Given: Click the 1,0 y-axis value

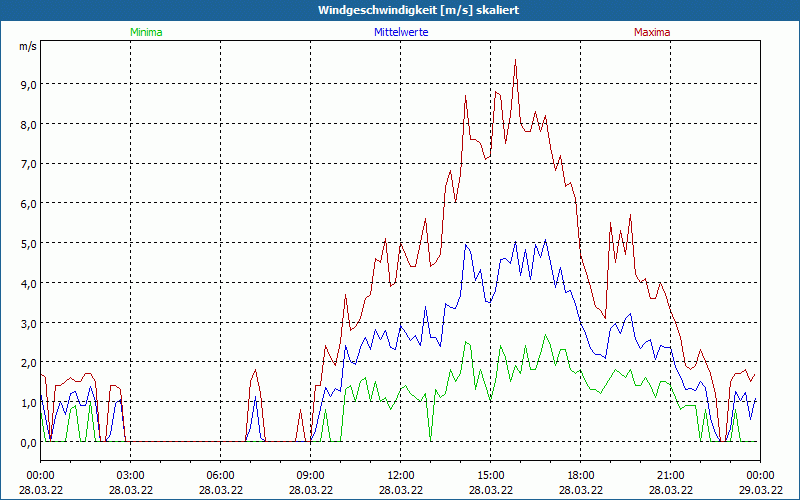Looking at the screenshot, I should (x=28, y=403).
